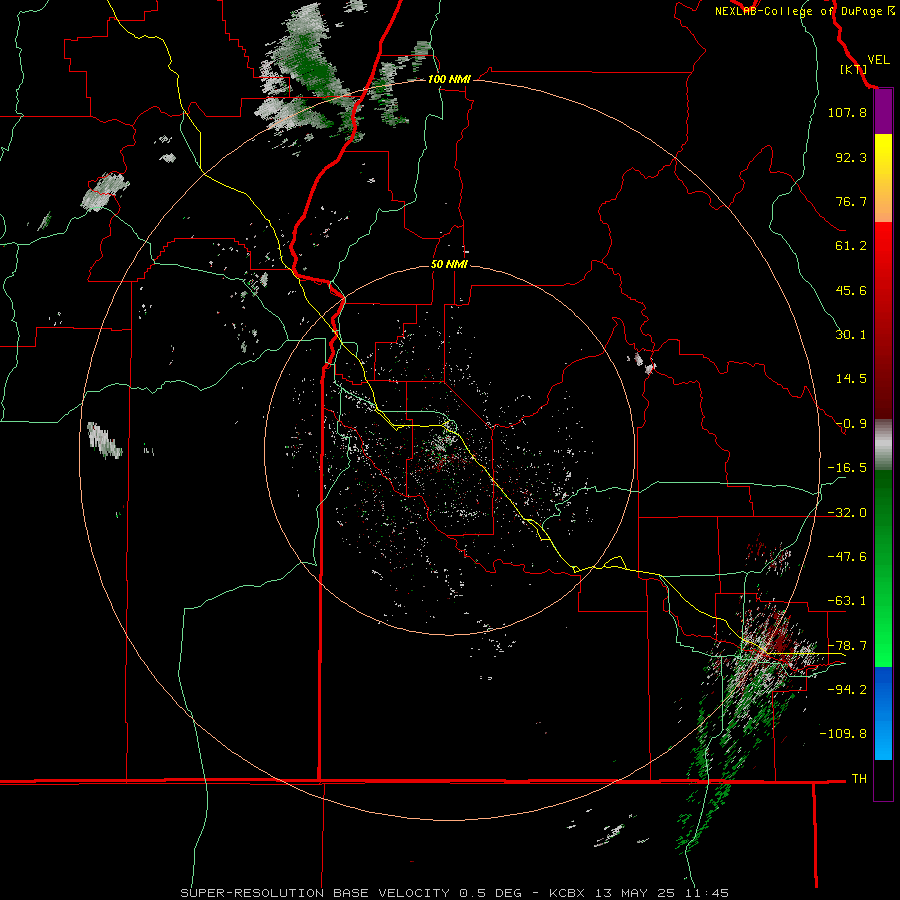900x900 pixels.
Task: Click the KCBX 13 MAY 25 11:45 timestamp
Action: click(639, 893)
